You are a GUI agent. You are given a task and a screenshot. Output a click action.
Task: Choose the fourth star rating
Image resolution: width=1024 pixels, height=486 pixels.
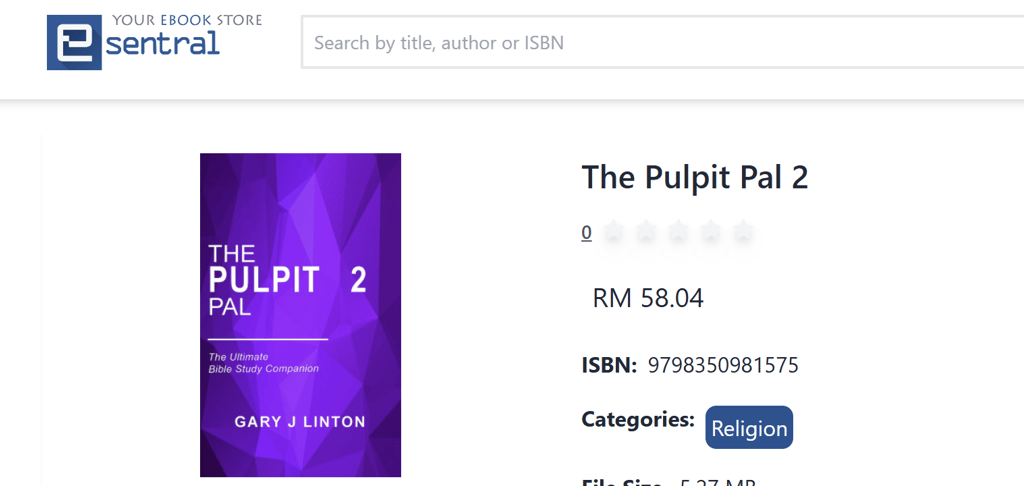(x=710, y=233)
